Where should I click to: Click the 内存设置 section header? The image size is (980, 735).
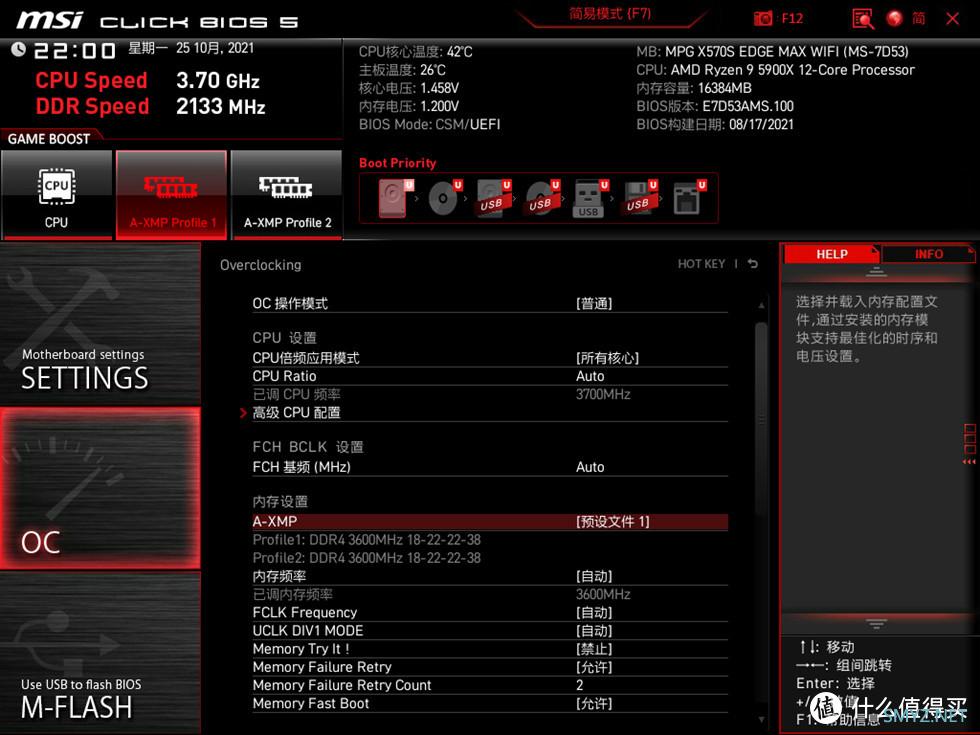(280, 501)
